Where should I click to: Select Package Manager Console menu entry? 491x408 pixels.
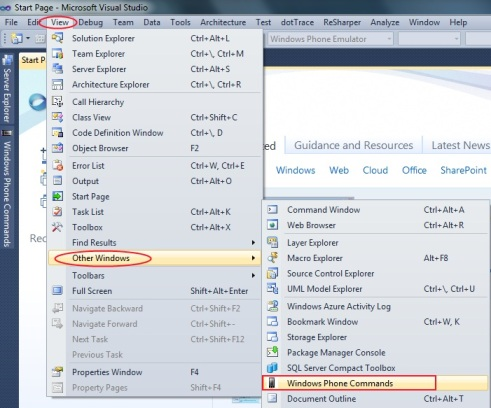point(375,352)
